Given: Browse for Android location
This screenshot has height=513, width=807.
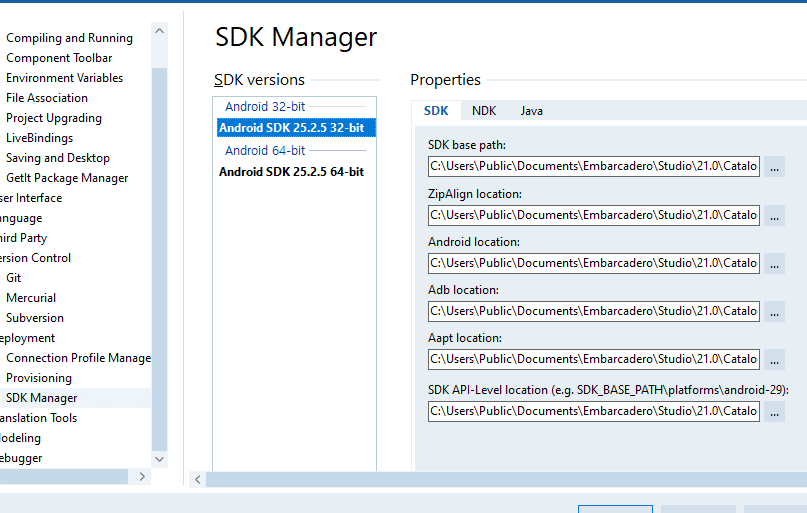Looking at the screenshot, I should pyautogui.click(x=774, y=263).
